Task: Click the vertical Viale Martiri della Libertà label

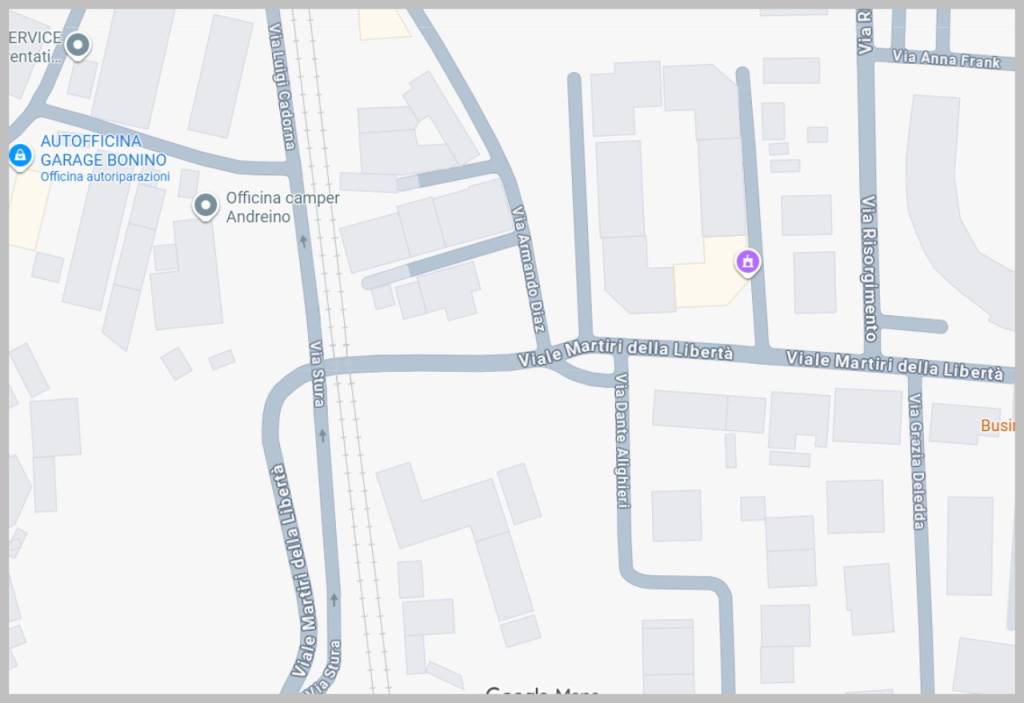Action: (x=295, y=570)
